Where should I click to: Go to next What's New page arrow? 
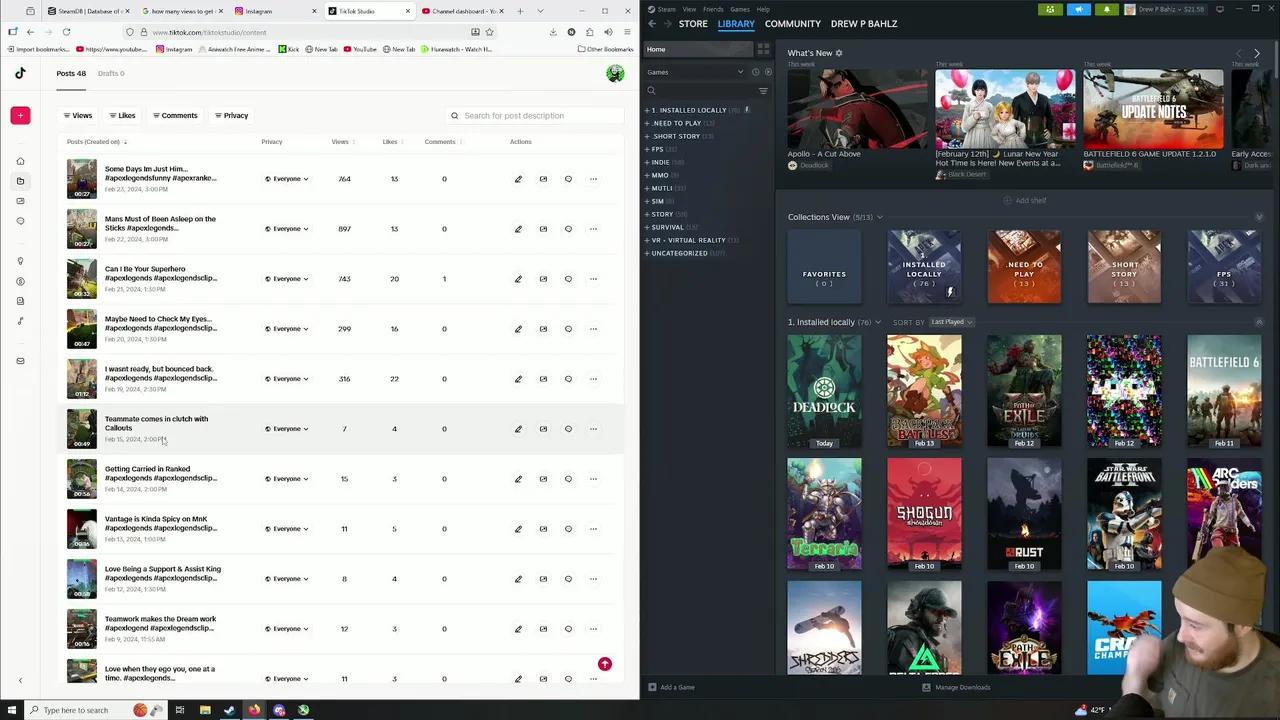(x=1257, y=53)
